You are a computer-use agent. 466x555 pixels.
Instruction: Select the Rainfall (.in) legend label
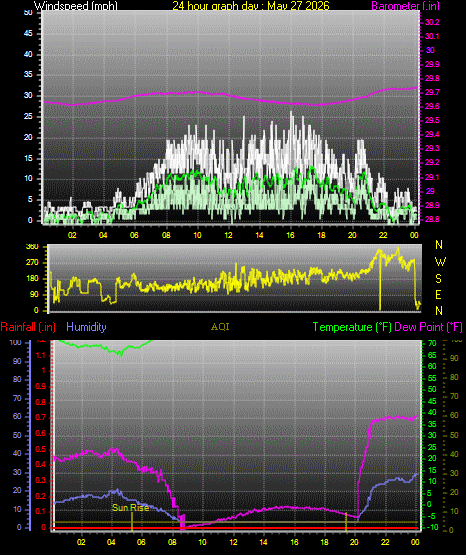tap(28, 327)
